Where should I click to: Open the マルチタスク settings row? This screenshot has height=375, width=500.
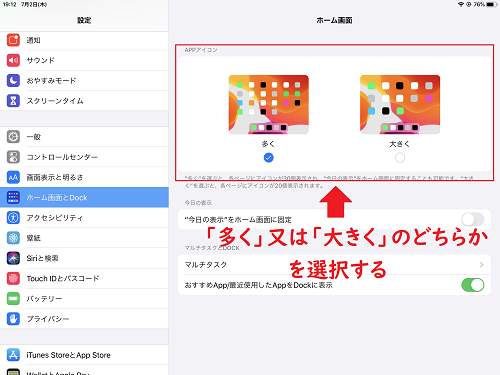[x=334, y=265]
